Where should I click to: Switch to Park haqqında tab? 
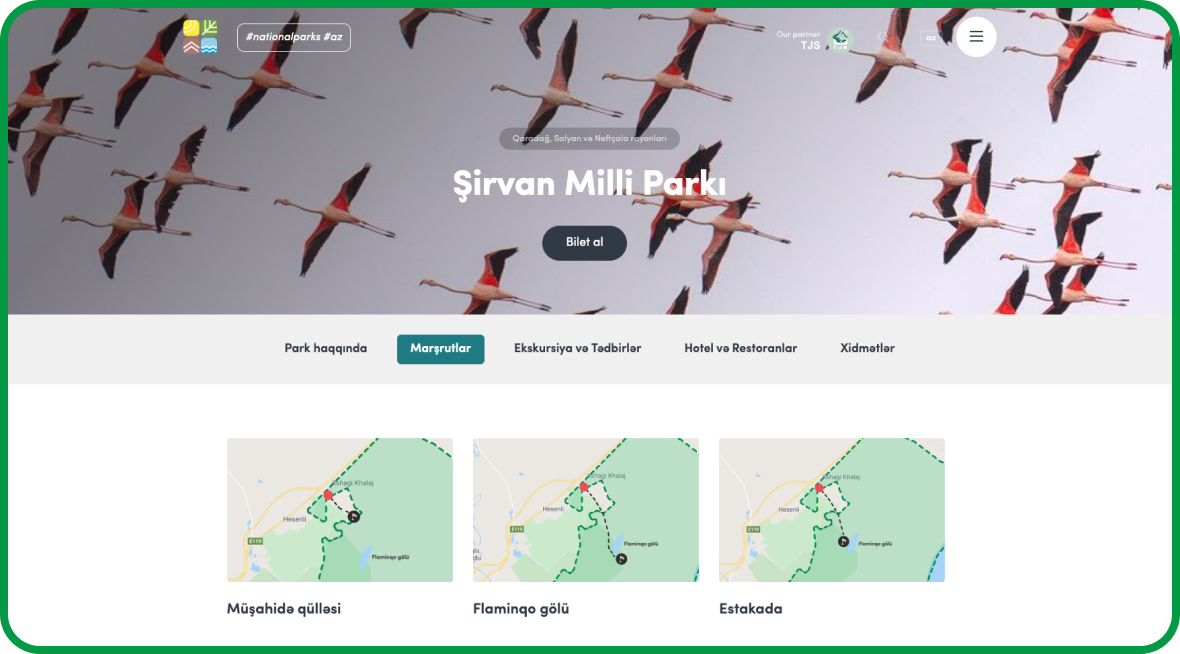coord(326,348)
